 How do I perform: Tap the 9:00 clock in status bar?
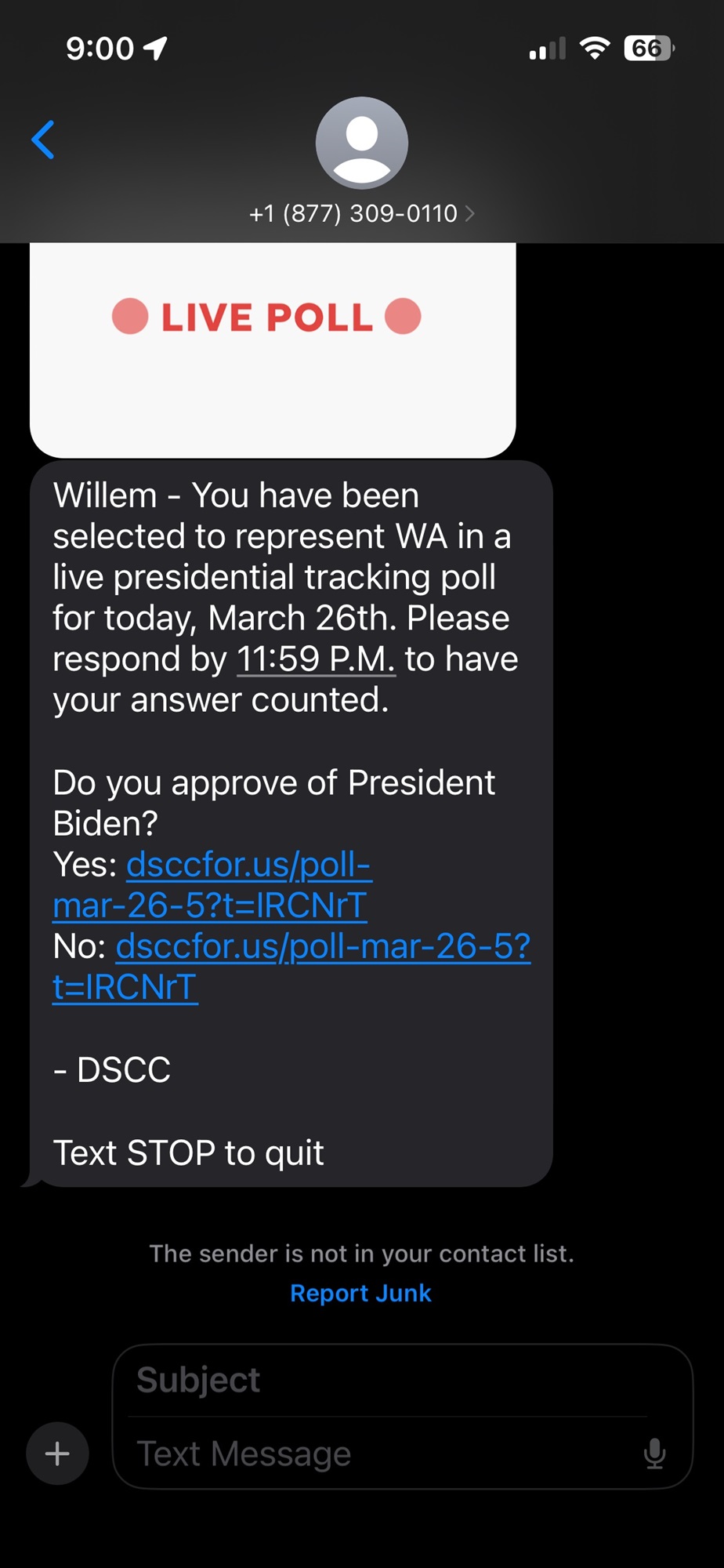100,49
